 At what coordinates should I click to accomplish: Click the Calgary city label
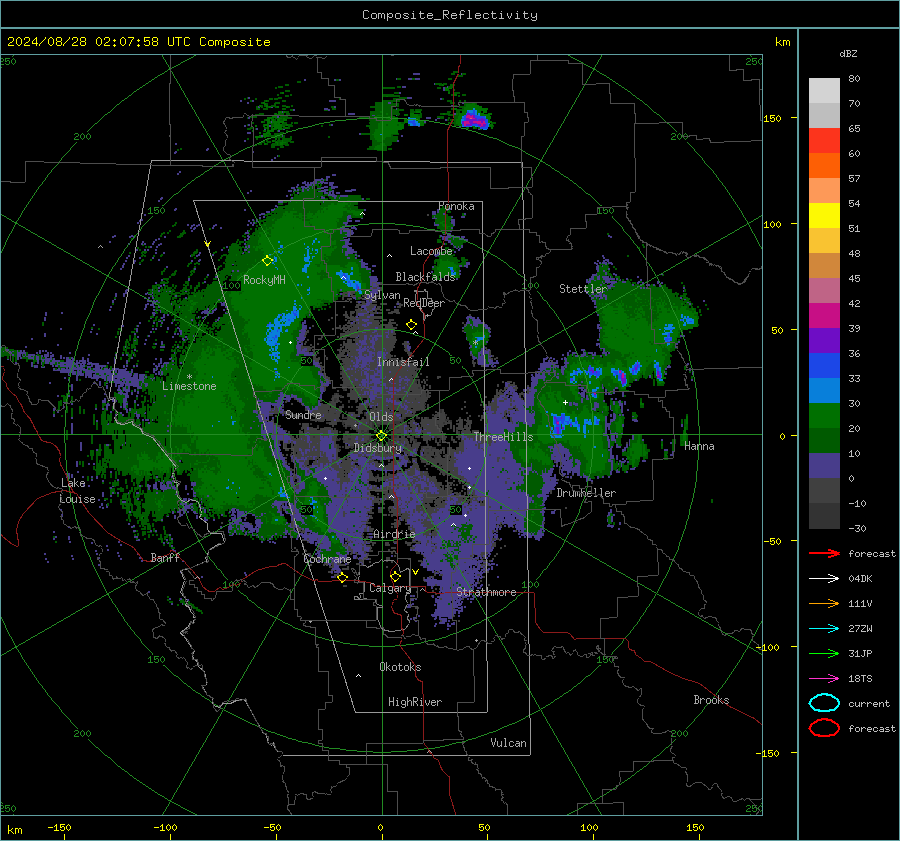(390, 588)
